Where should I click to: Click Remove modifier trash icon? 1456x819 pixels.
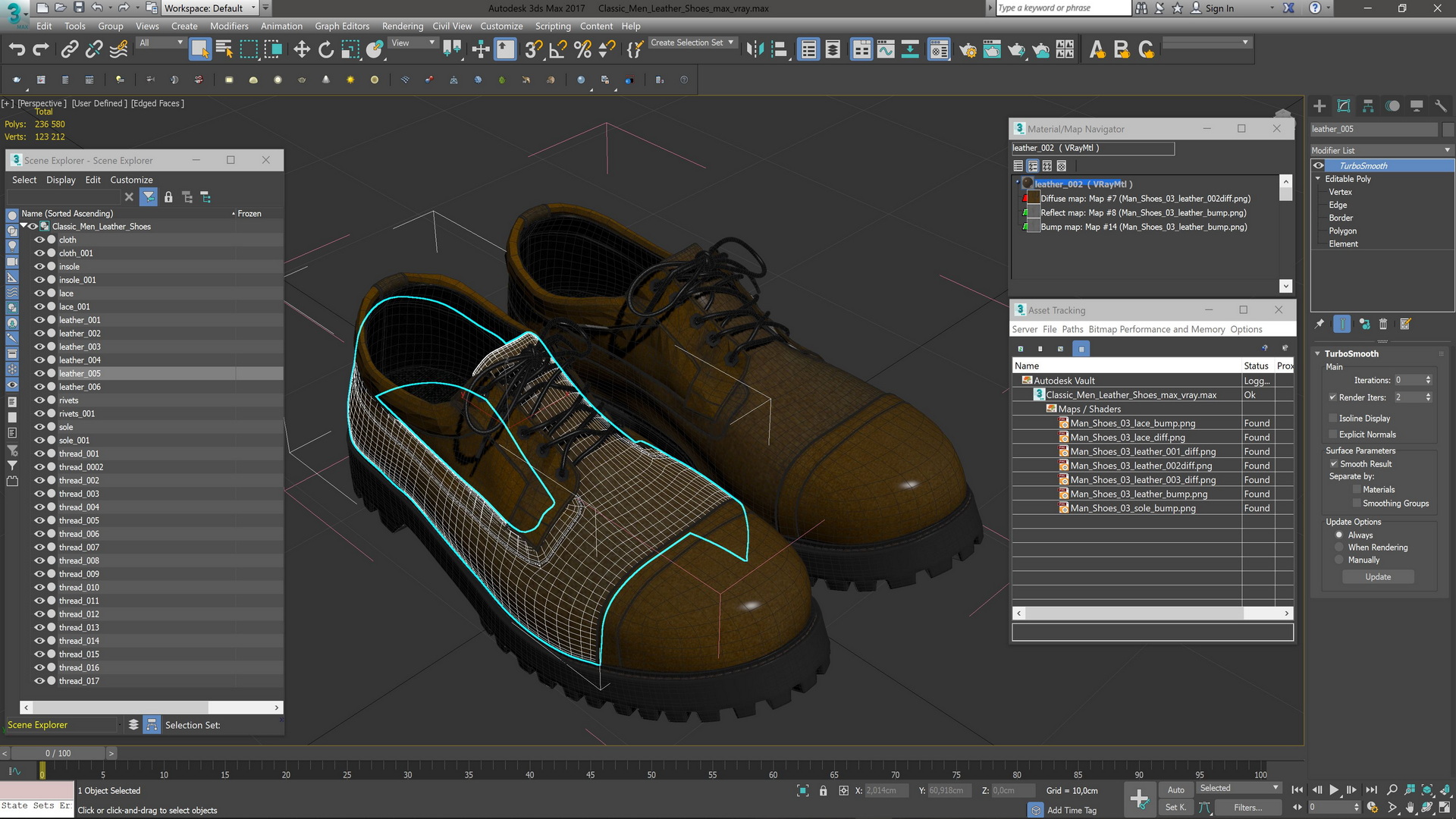pos(1383,324)
